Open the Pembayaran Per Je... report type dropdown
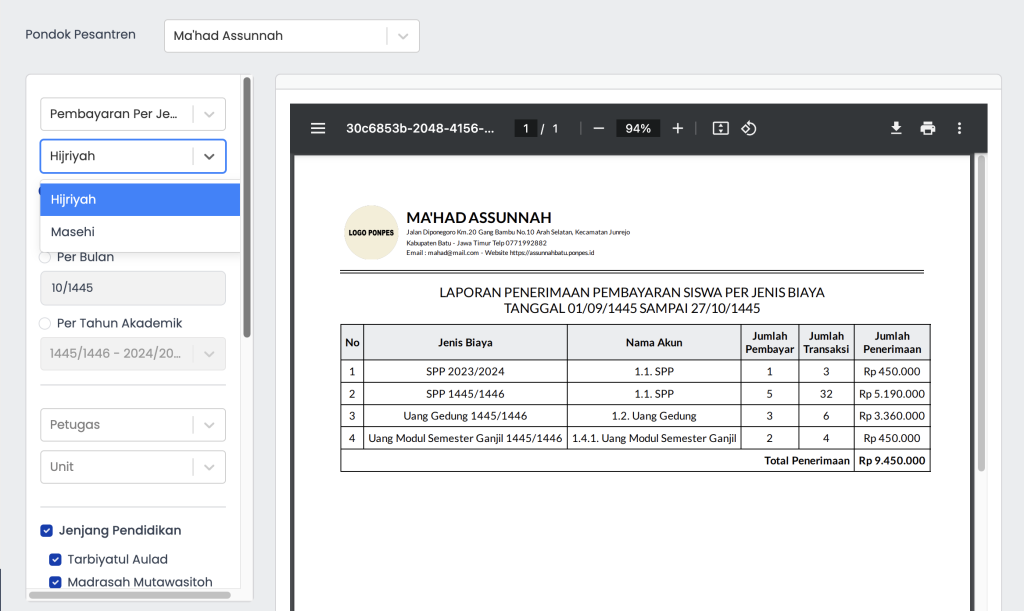This screenshot has height=611, width=1024. 133,114
